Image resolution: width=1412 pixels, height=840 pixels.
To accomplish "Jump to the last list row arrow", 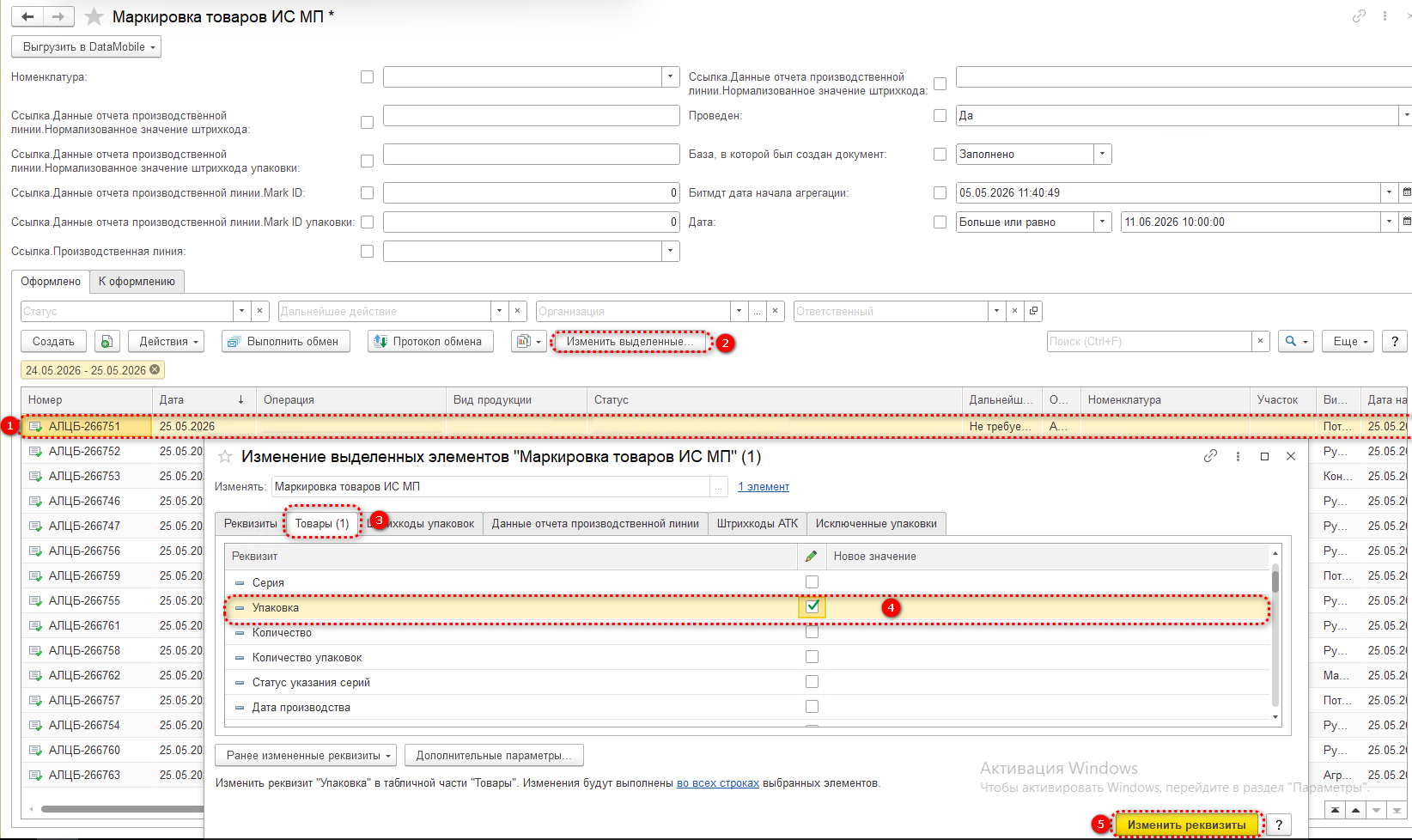I will pos(1397,810).
